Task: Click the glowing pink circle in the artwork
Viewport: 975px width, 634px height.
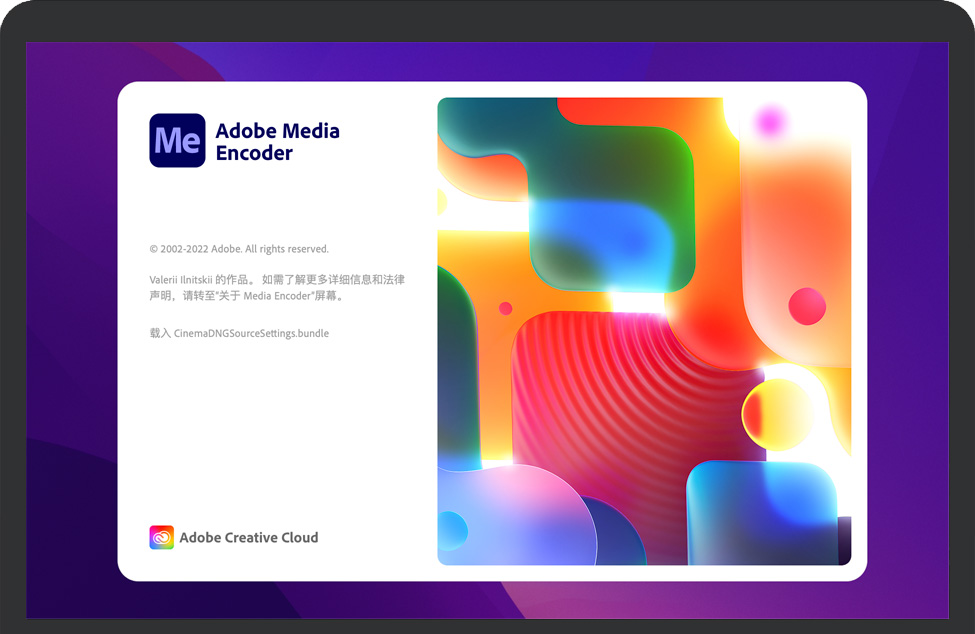Action: click(x=770, y=122)
